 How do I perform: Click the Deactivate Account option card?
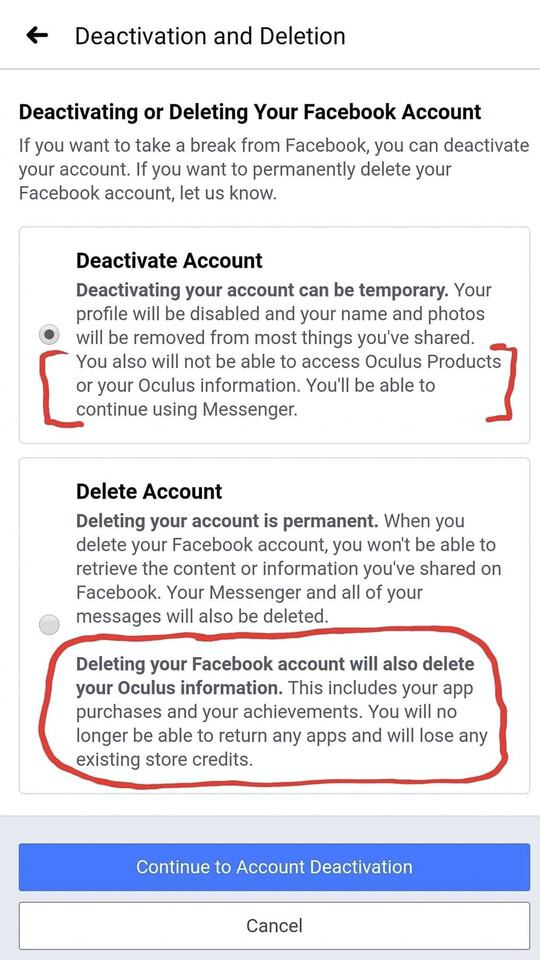coord(274,335)
